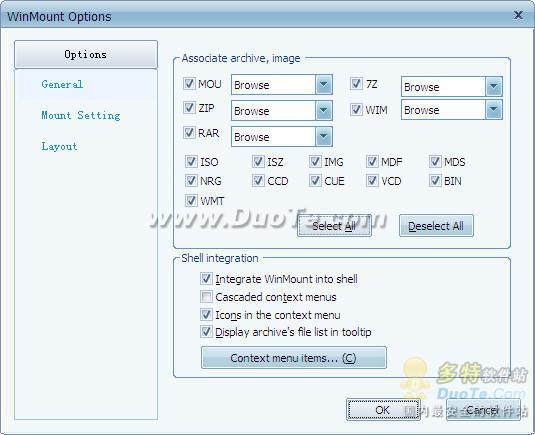Image resolution: width=535 pixels, height=435 pixels.
Task: Expand the MOU Browse dropdown arrow
Action: click(323, 85)
